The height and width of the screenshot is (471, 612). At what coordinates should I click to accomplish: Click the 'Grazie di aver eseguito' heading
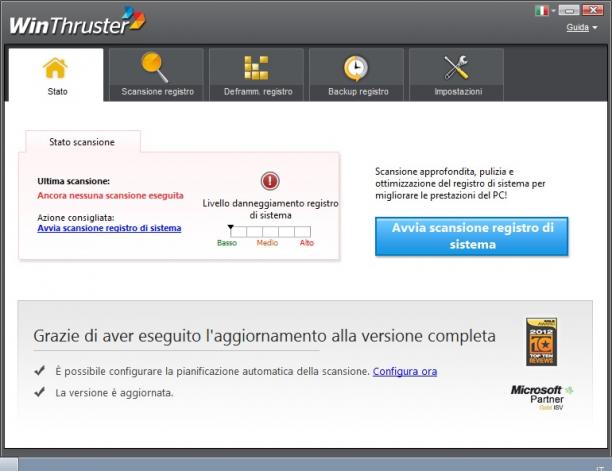click(264, 336)
